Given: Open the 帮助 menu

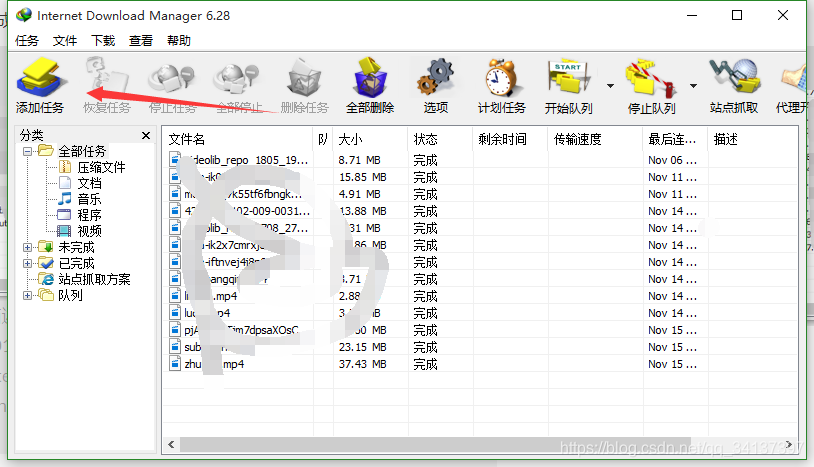Looking at the screenshot, I should tap(179, 40).
